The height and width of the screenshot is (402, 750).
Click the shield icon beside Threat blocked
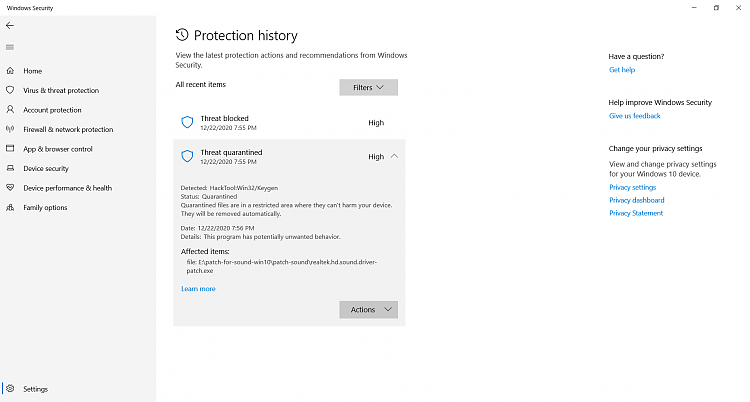click(x=187, y=122)
